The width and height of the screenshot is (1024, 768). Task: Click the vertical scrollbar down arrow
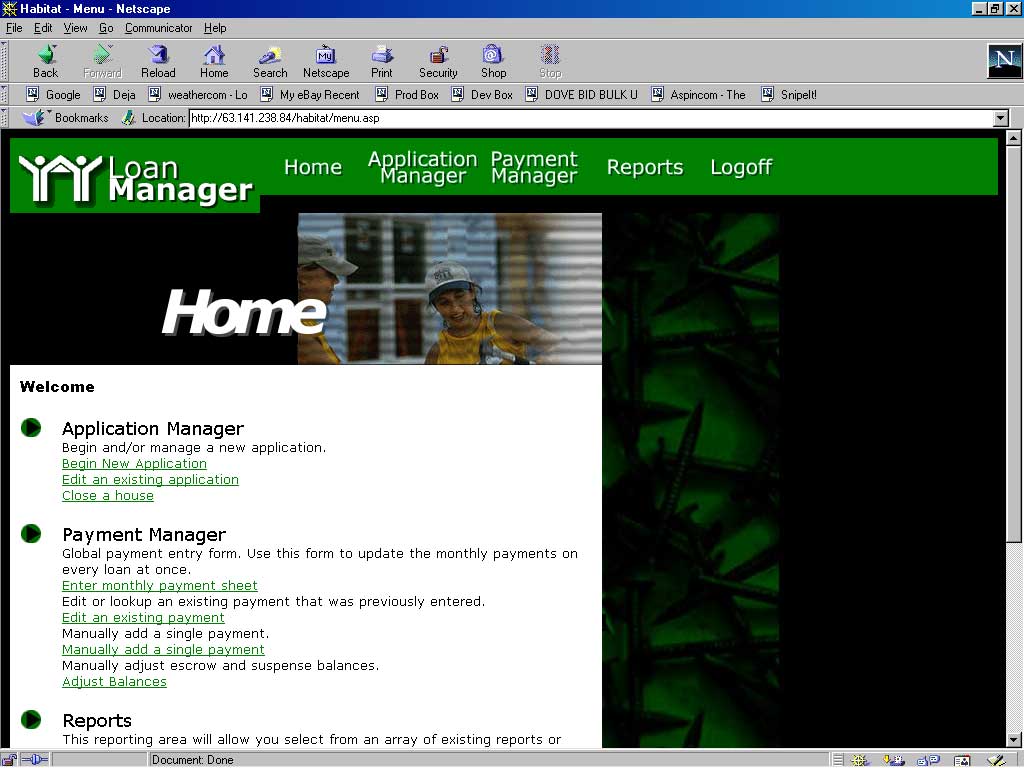click(1013, 740)
